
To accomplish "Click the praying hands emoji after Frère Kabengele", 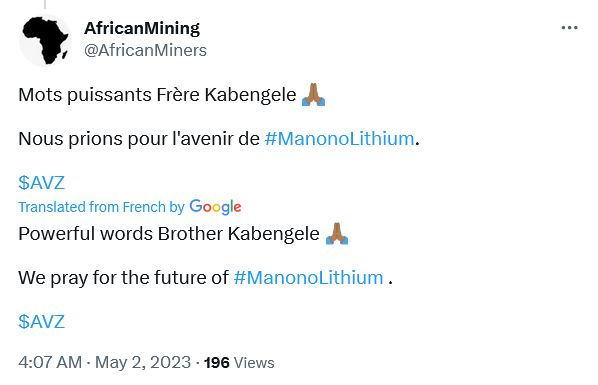I will click(313, 94).
